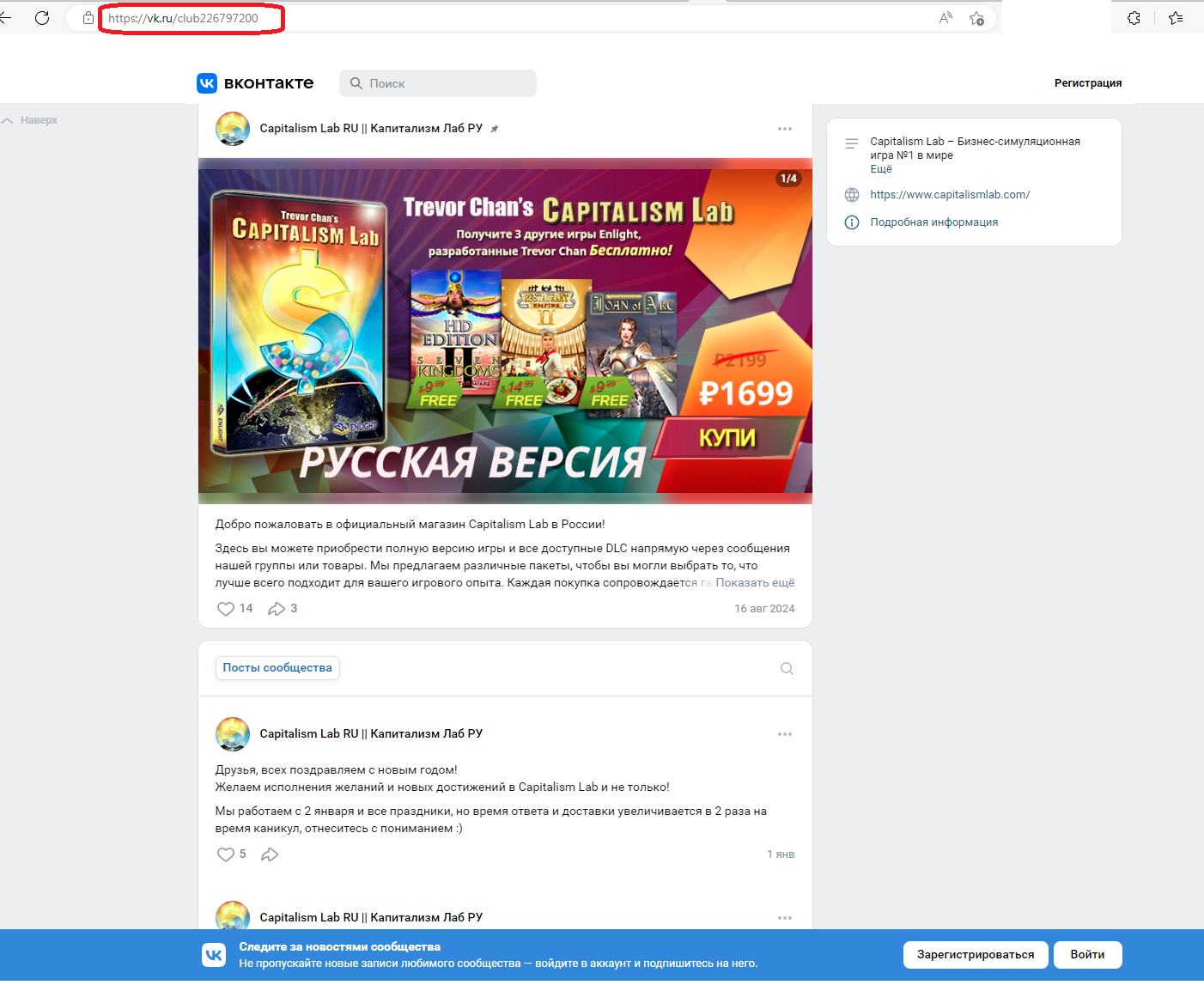Open three-dot menu of the bottom post
Image resolution: width=1204 pixels, height=985 pixels.
[785, 918]
